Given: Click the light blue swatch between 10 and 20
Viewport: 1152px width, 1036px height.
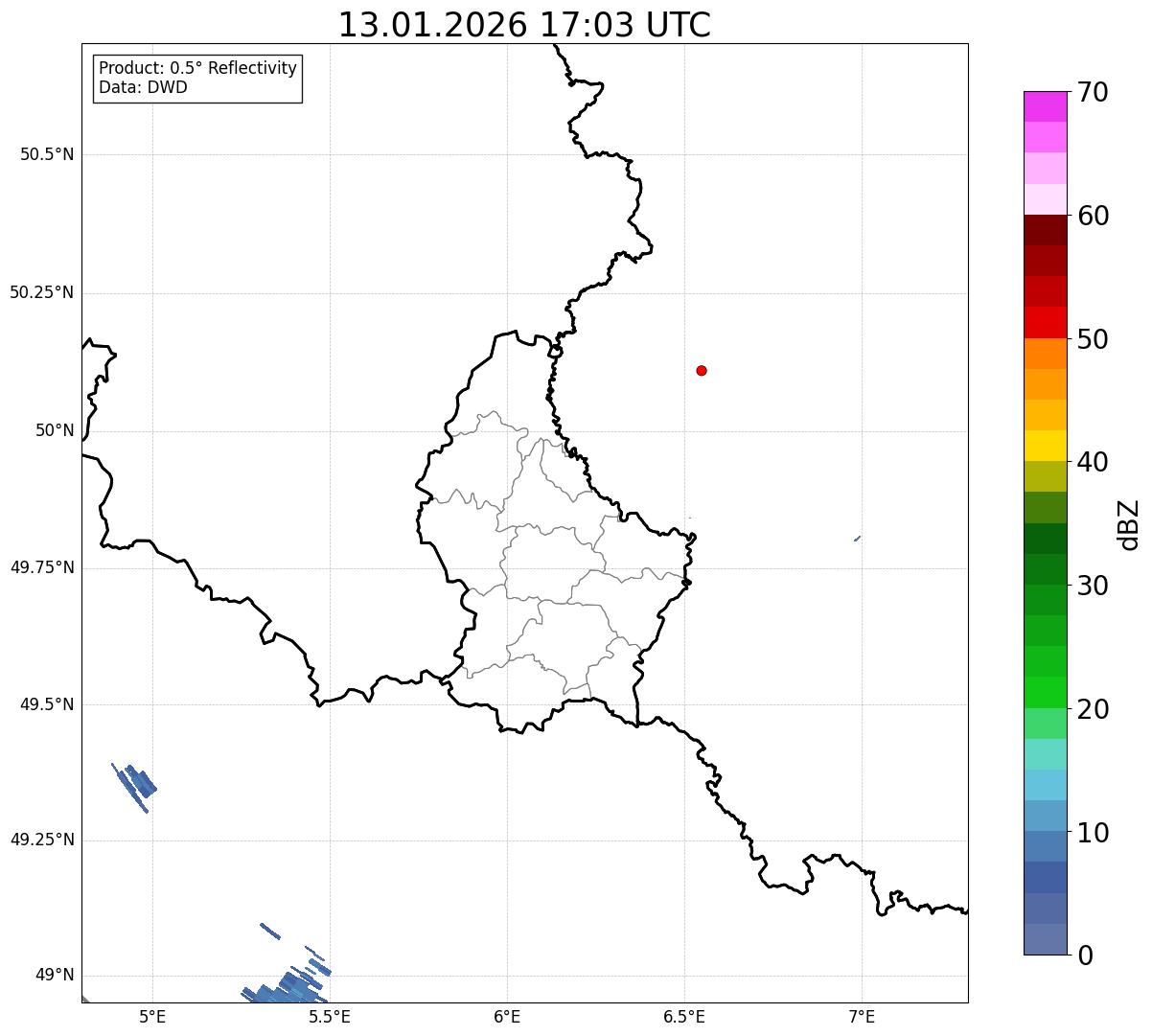Looking at the screenshot, I should click(x=1045, y=785).
